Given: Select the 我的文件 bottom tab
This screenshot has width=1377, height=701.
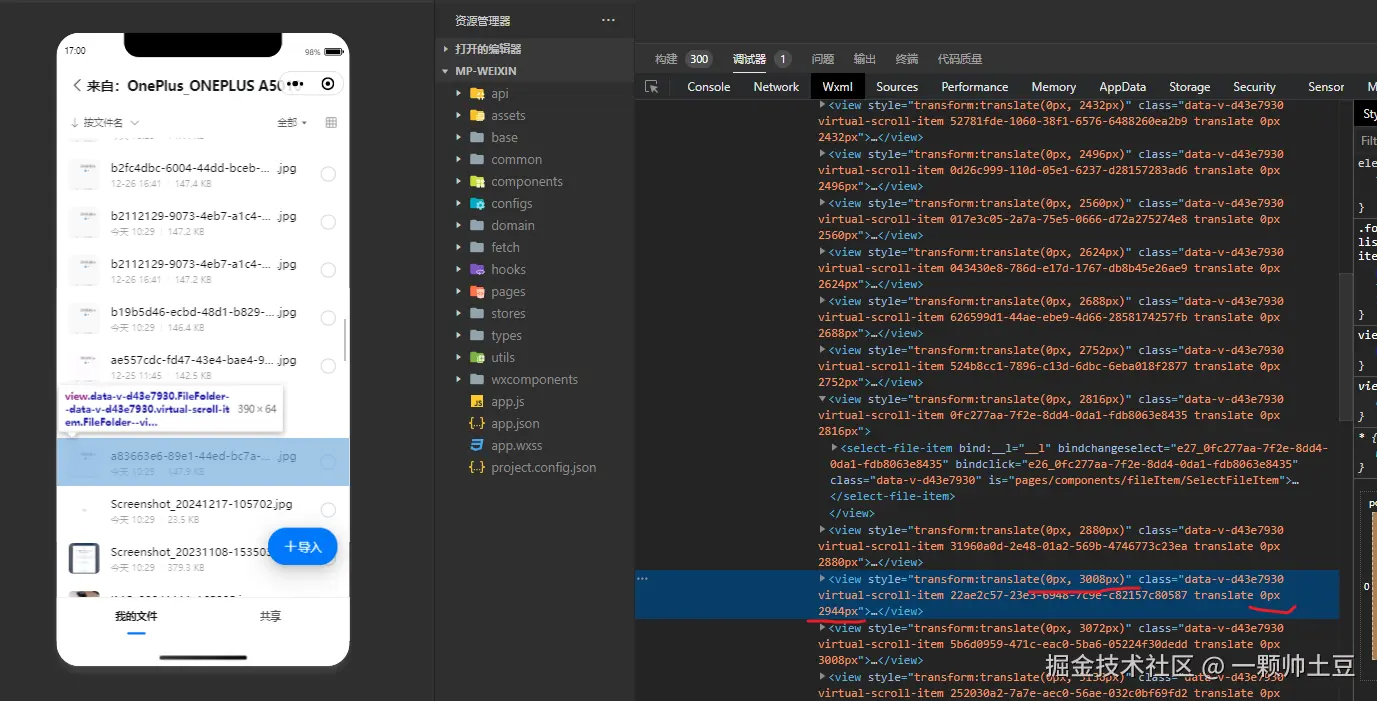Looking at the screenshot, I should pyautogui.click(x=136, y=616).
